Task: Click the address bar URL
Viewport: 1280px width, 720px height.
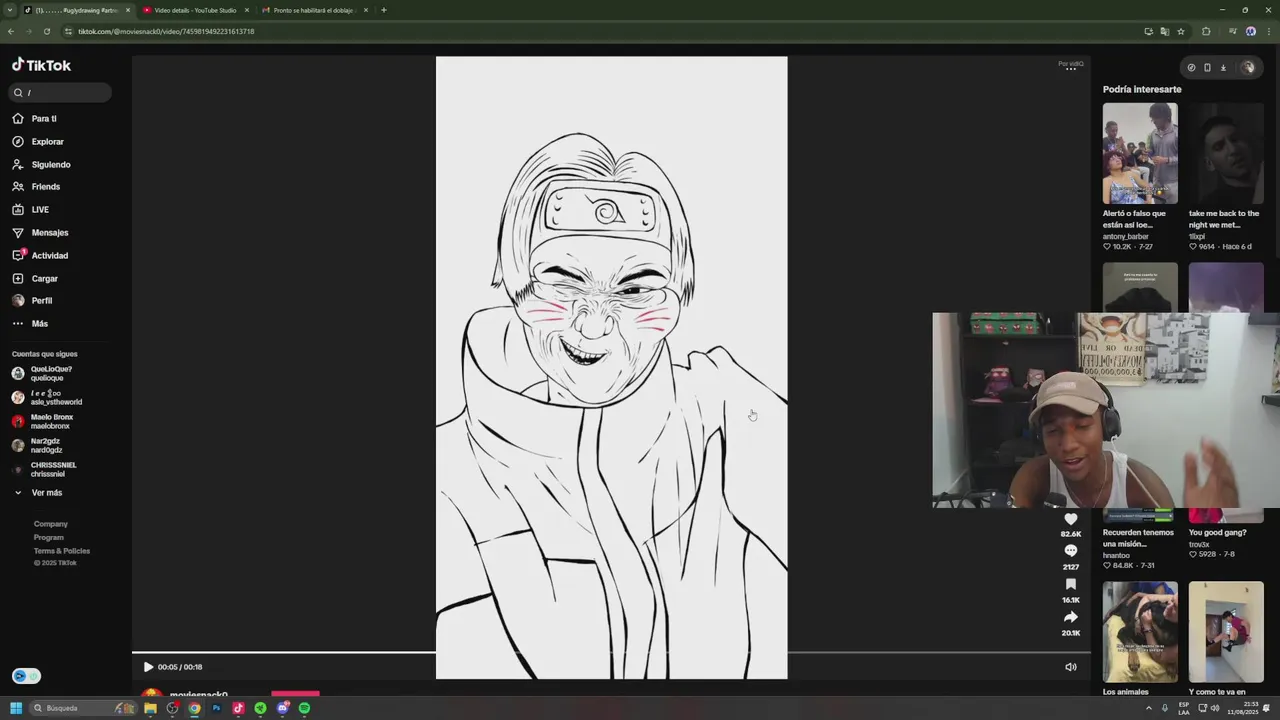Action: tap(166, 31)
